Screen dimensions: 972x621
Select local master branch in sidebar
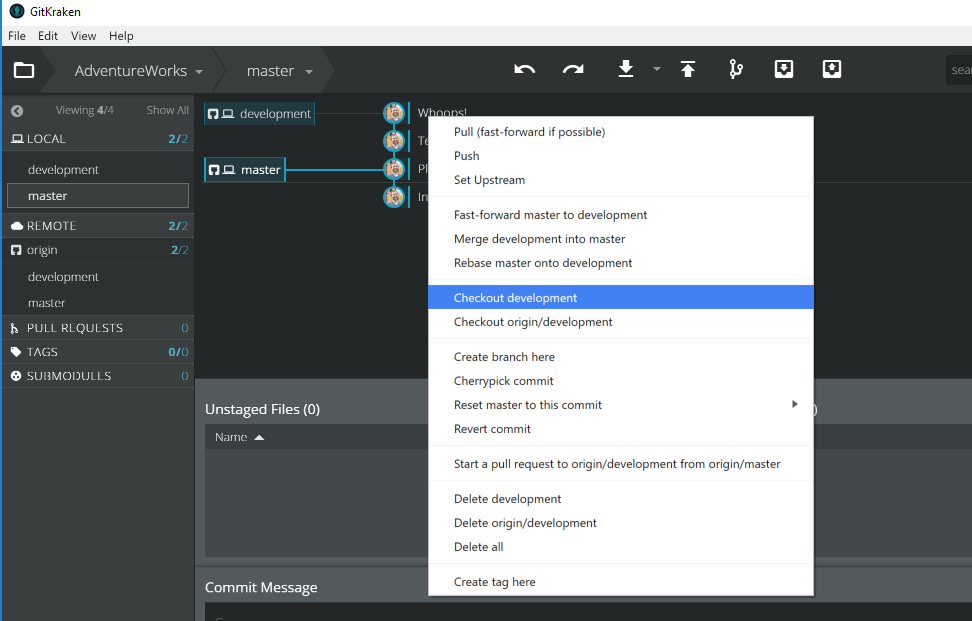point(98,196)
